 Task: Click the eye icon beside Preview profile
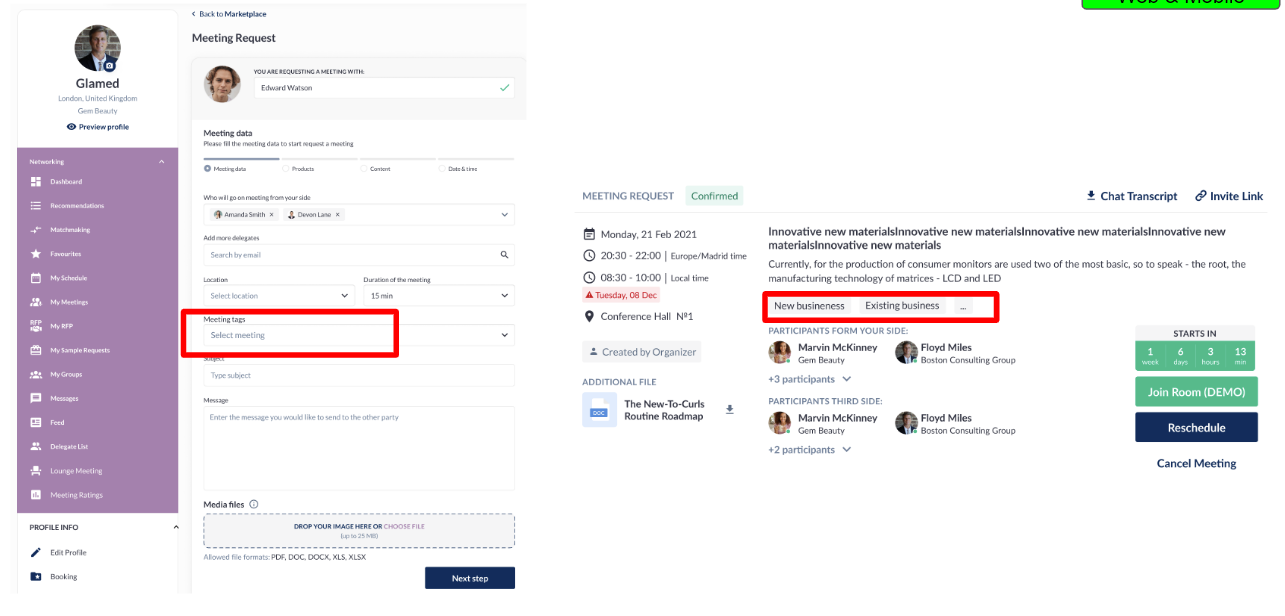[x=71, y=127]
